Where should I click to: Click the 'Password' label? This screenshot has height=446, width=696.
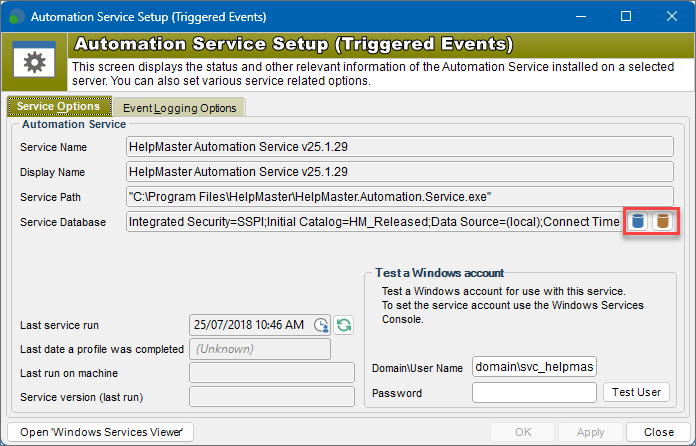point(397,393)
